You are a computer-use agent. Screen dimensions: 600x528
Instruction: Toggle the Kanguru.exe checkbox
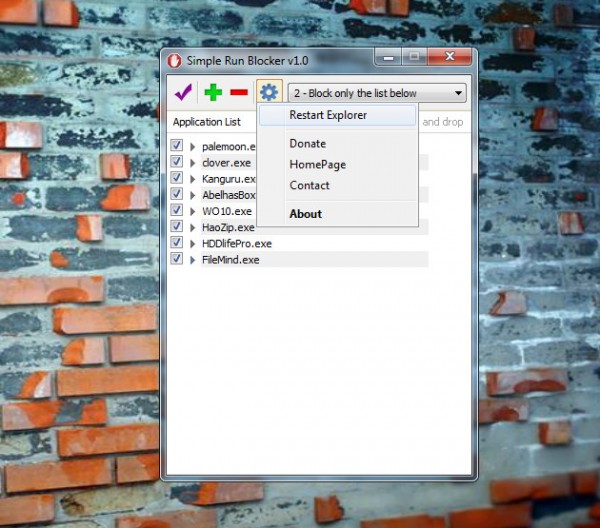pos(176,178)
